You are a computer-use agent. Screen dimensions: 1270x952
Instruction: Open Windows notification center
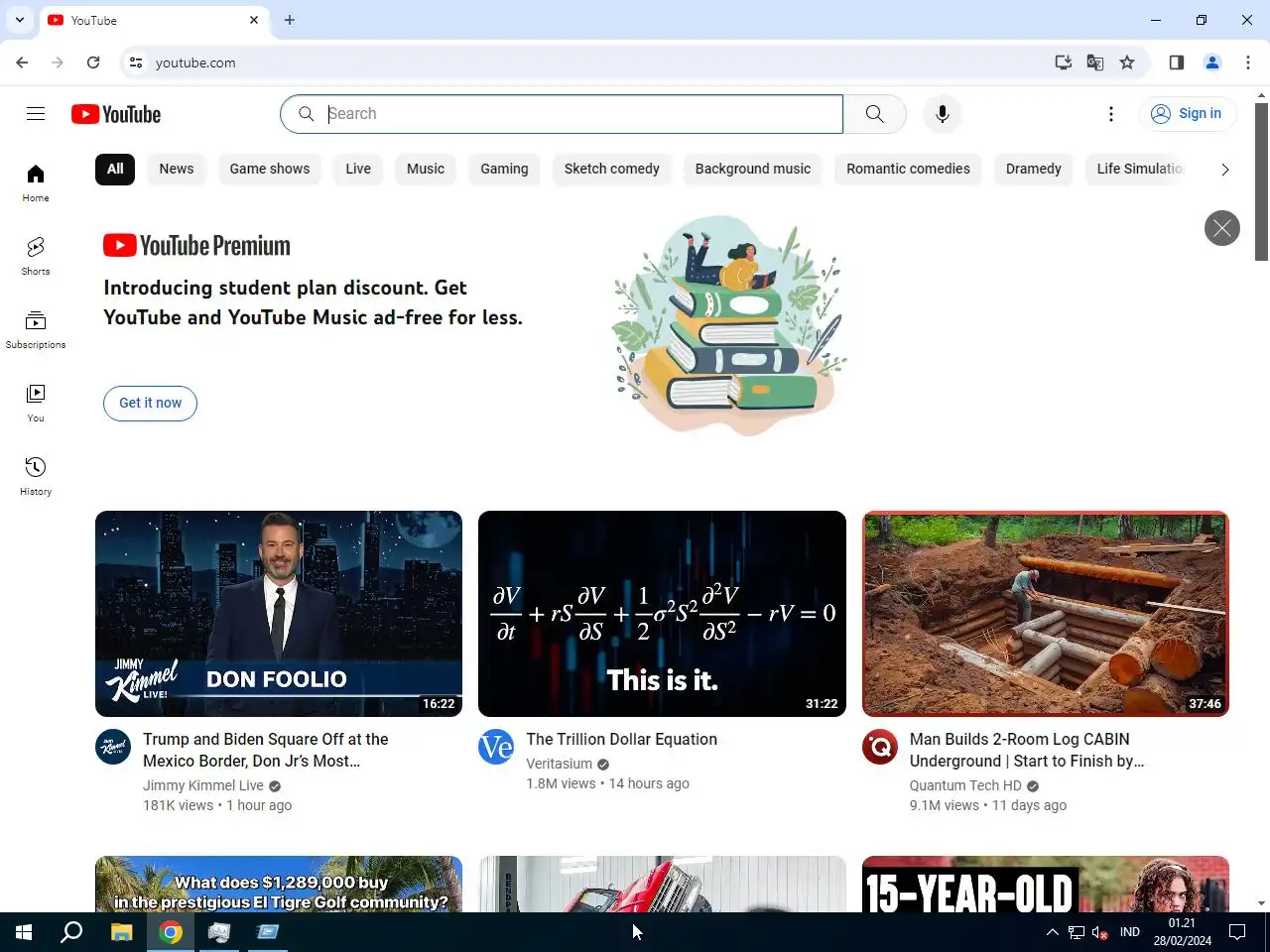[1238, 932]
